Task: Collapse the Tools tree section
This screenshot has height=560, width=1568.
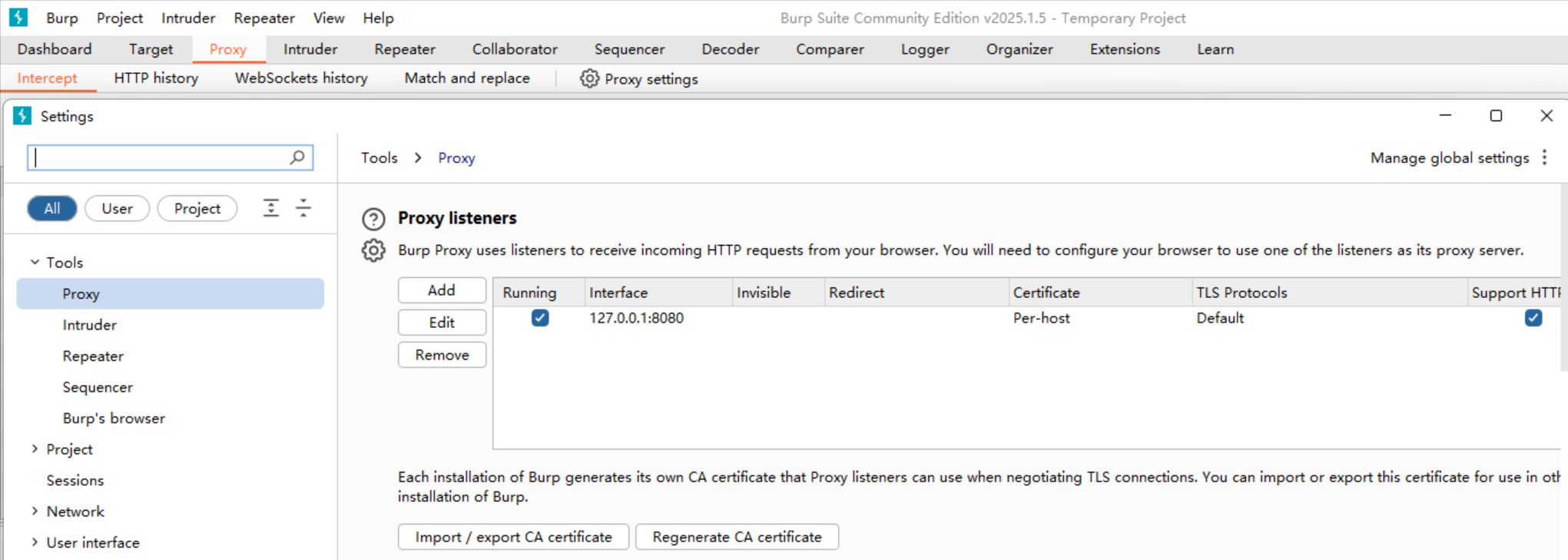Action: click(x=35, y=262)
